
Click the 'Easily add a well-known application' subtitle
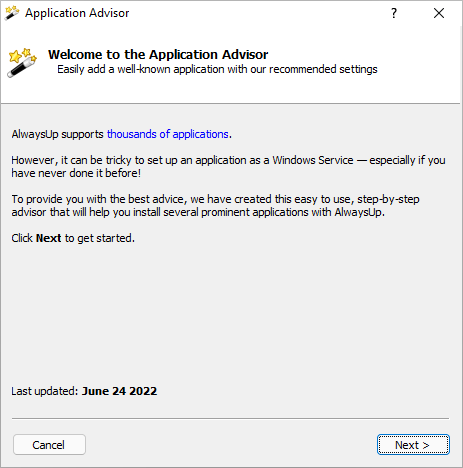[x=217, y=69]
